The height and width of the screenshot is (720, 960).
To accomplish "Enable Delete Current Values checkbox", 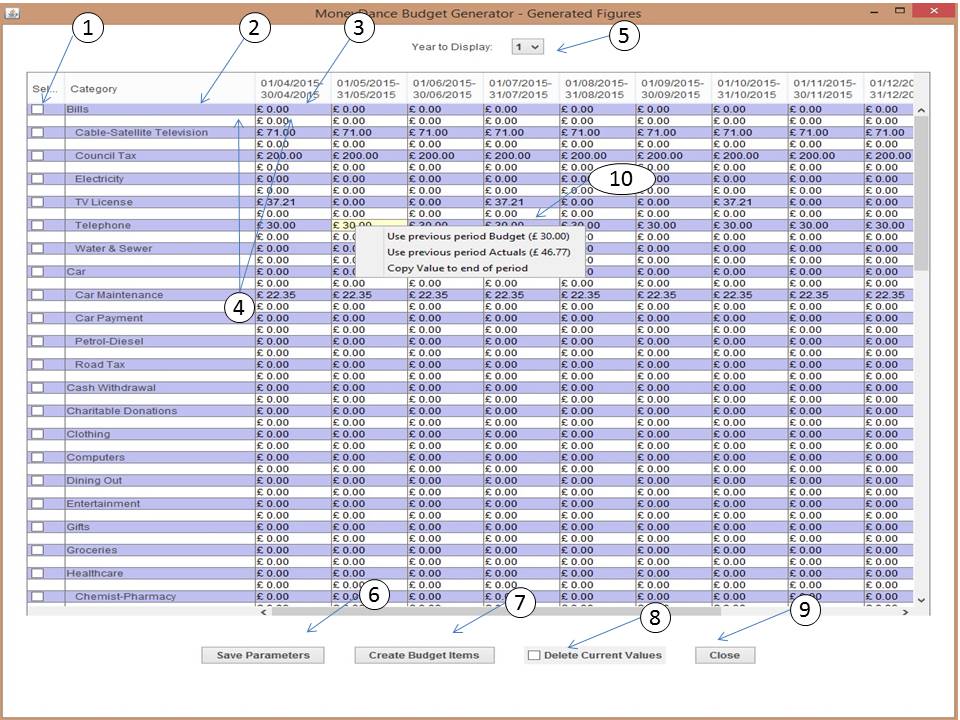I will pyautogui.click(x=534, y=655).
